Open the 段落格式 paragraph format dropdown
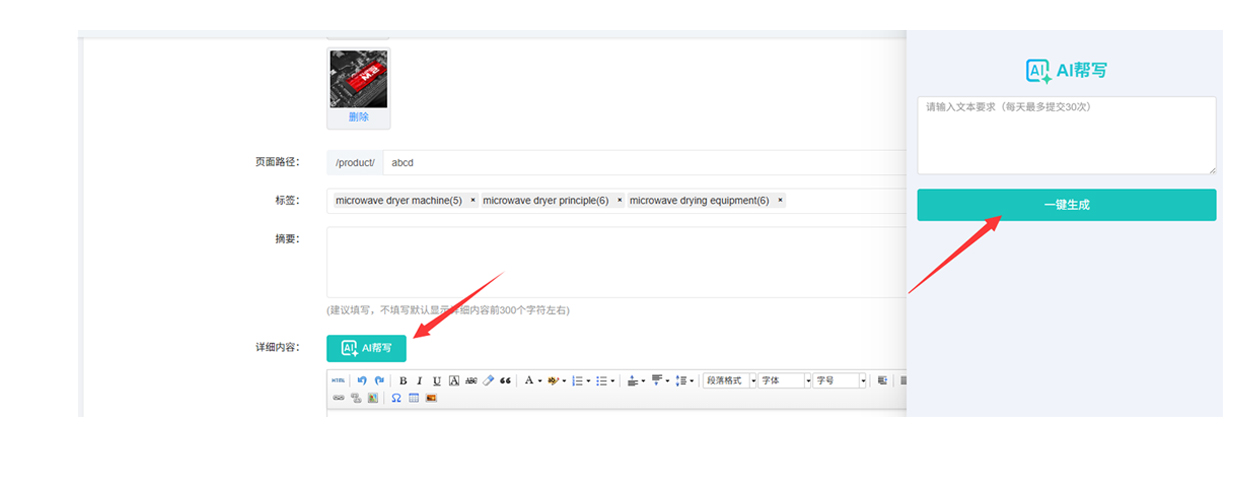This screenshot has height=480, width=1240. pos(730,381)
